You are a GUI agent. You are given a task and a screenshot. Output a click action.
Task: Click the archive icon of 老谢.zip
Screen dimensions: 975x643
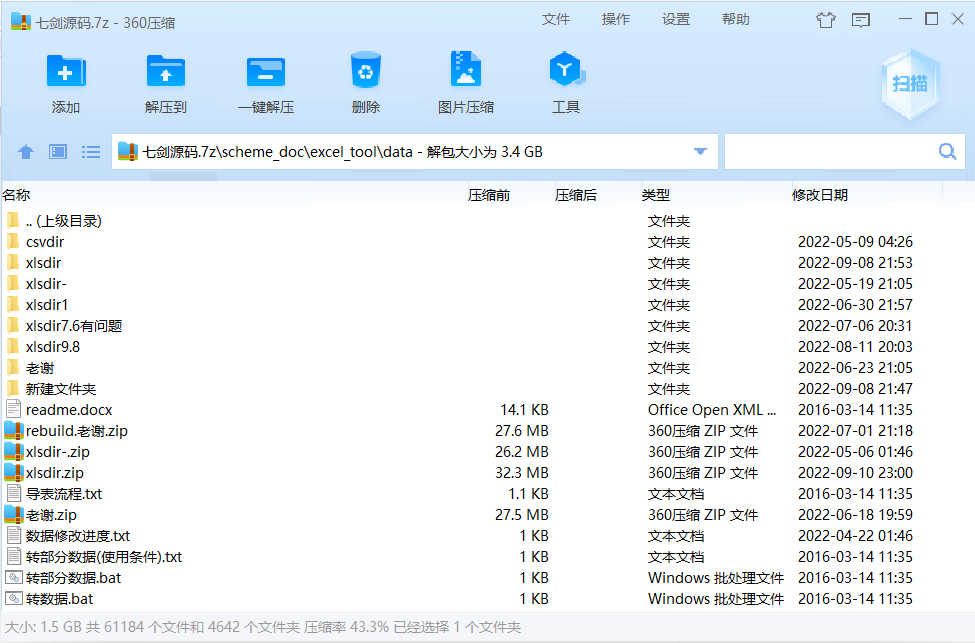coord(14,514)
